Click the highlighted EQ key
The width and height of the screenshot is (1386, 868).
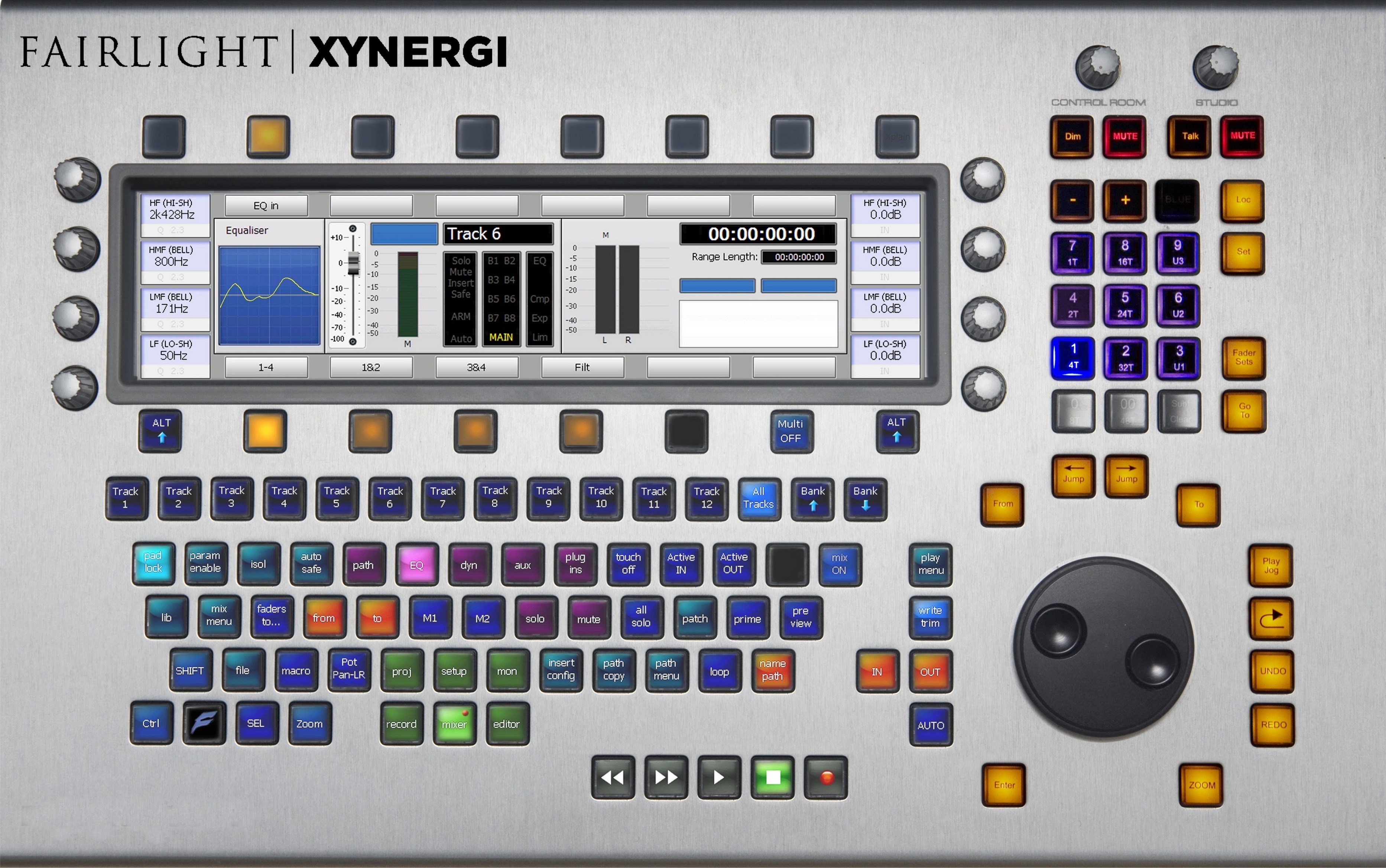pyautogui.click(x=417, y=564)
